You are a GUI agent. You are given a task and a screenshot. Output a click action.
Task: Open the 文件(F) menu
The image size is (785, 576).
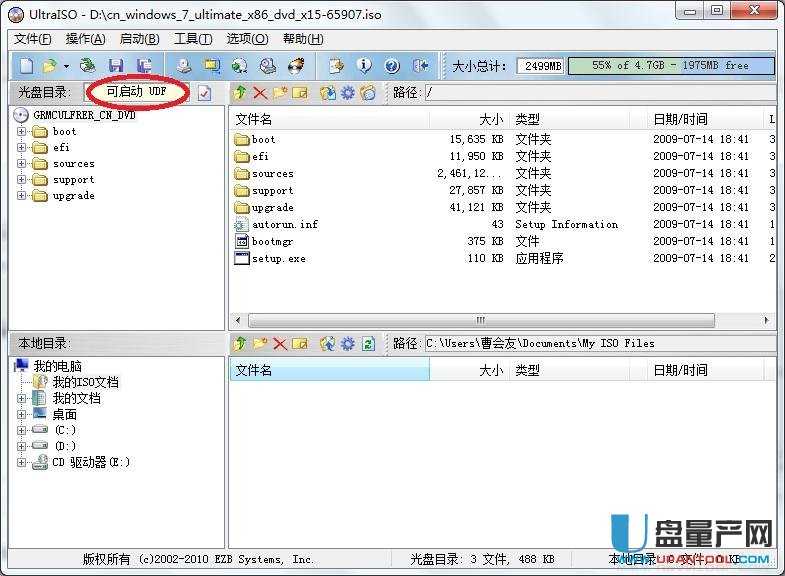pos(33,39)
